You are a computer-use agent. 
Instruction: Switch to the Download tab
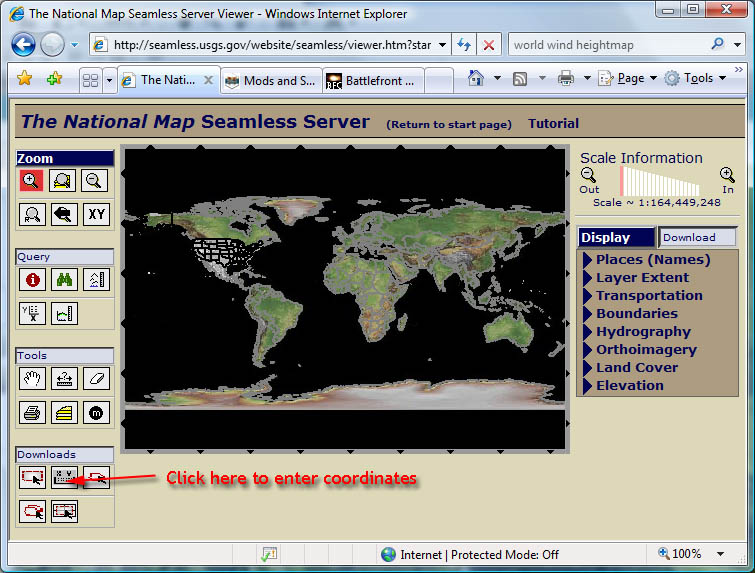pos(698,237)
